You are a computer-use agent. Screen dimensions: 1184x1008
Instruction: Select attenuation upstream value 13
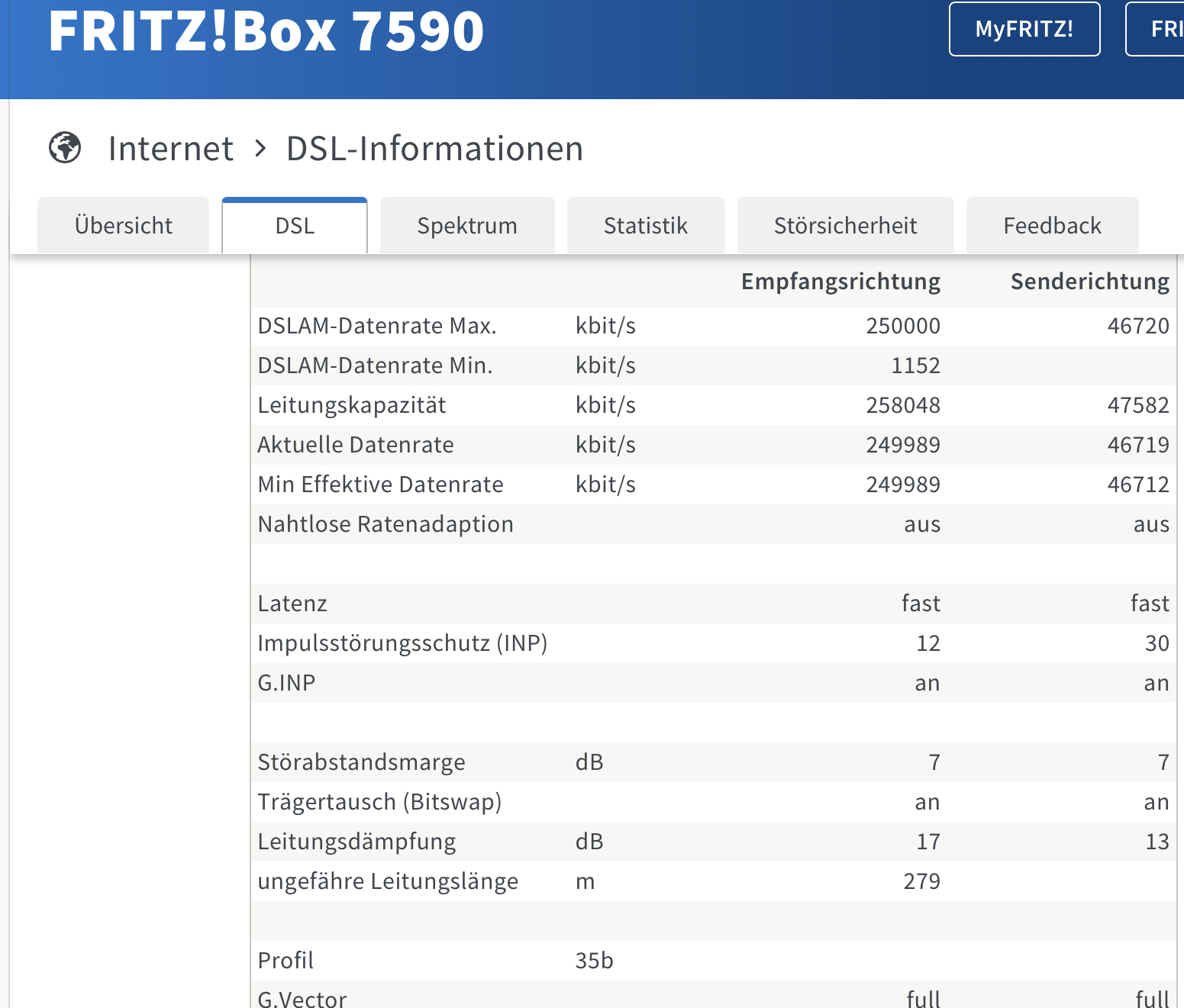pyautogui.click(x=1157, y=842)
